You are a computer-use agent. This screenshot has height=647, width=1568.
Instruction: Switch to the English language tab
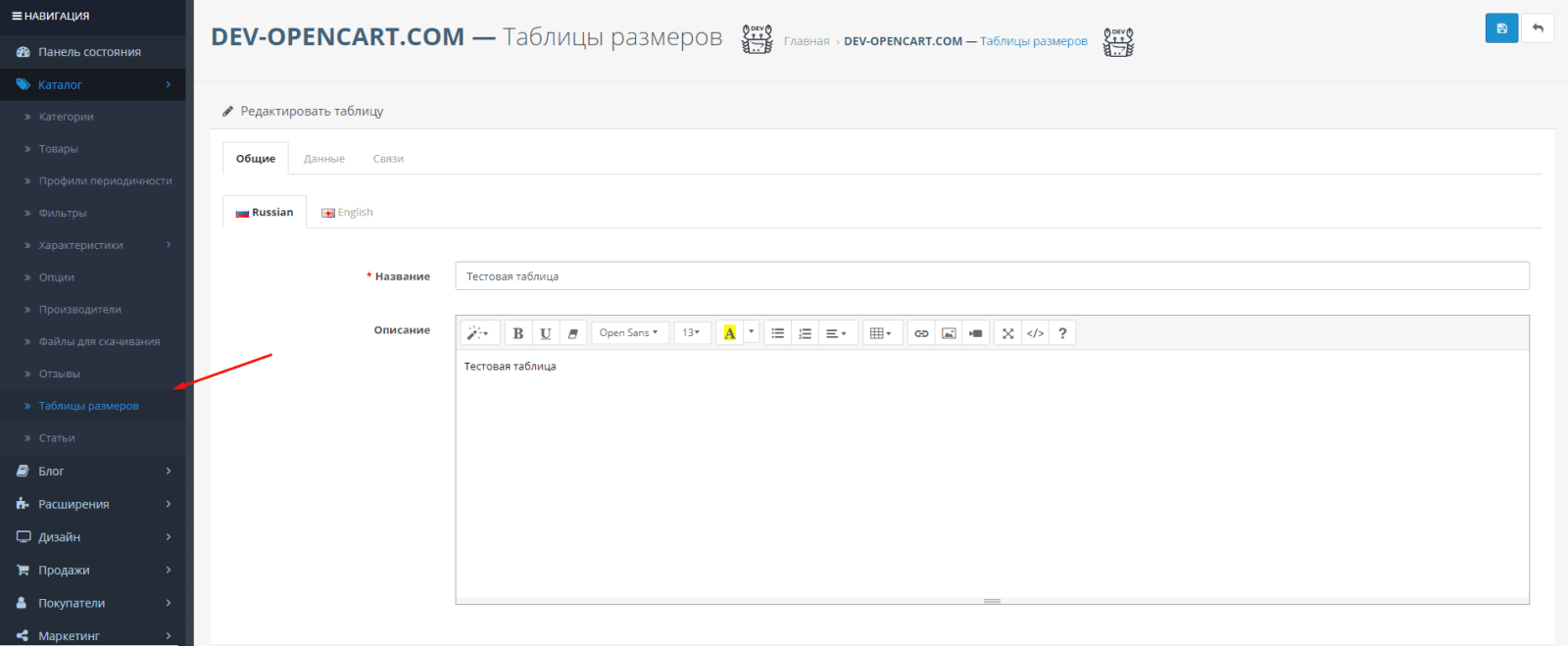[347, 212]
